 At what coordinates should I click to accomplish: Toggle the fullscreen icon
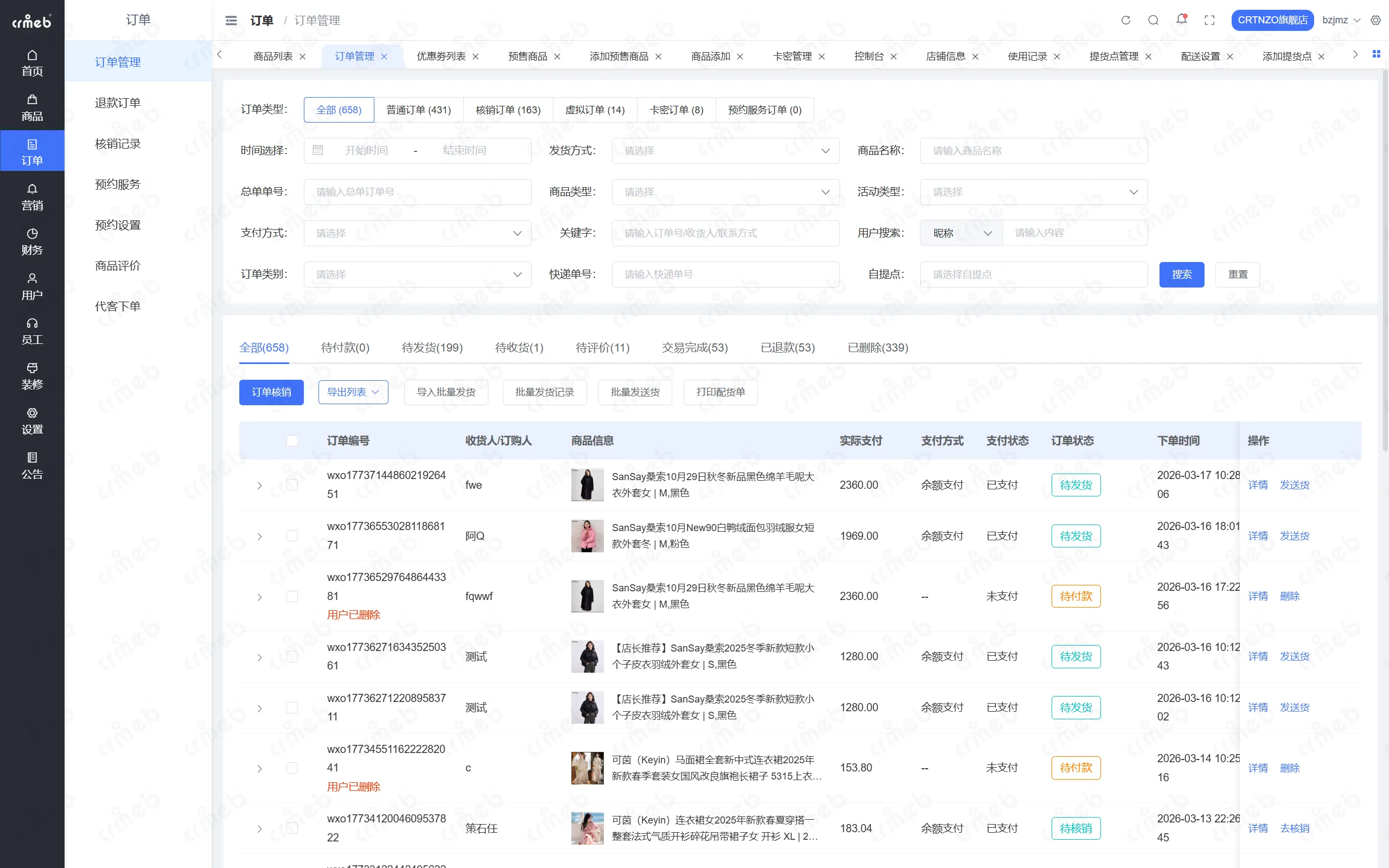coord(1209,20)
